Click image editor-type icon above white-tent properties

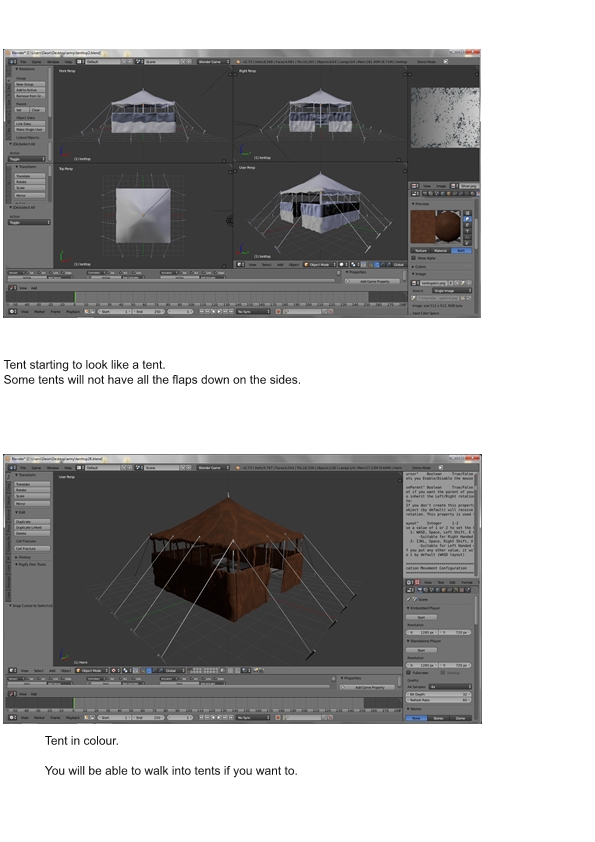point(415,186)
